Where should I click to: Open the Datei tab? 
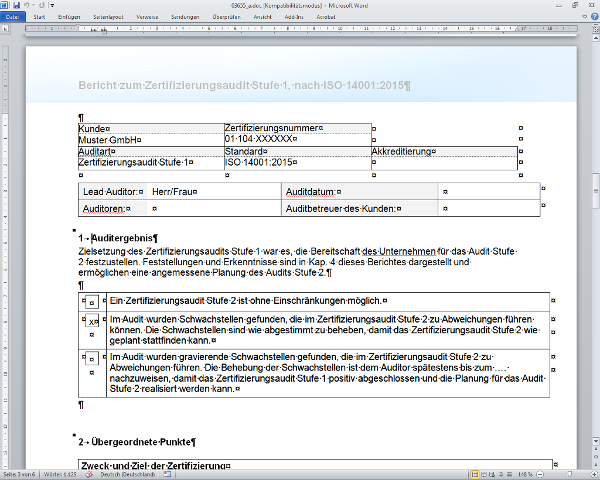click(12, 17)
